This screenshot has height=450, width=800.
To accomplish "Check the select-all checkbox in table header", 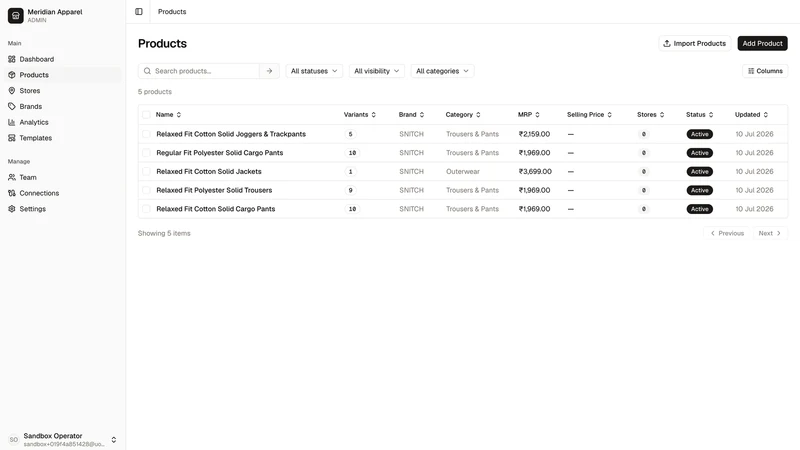I will 146,115.
